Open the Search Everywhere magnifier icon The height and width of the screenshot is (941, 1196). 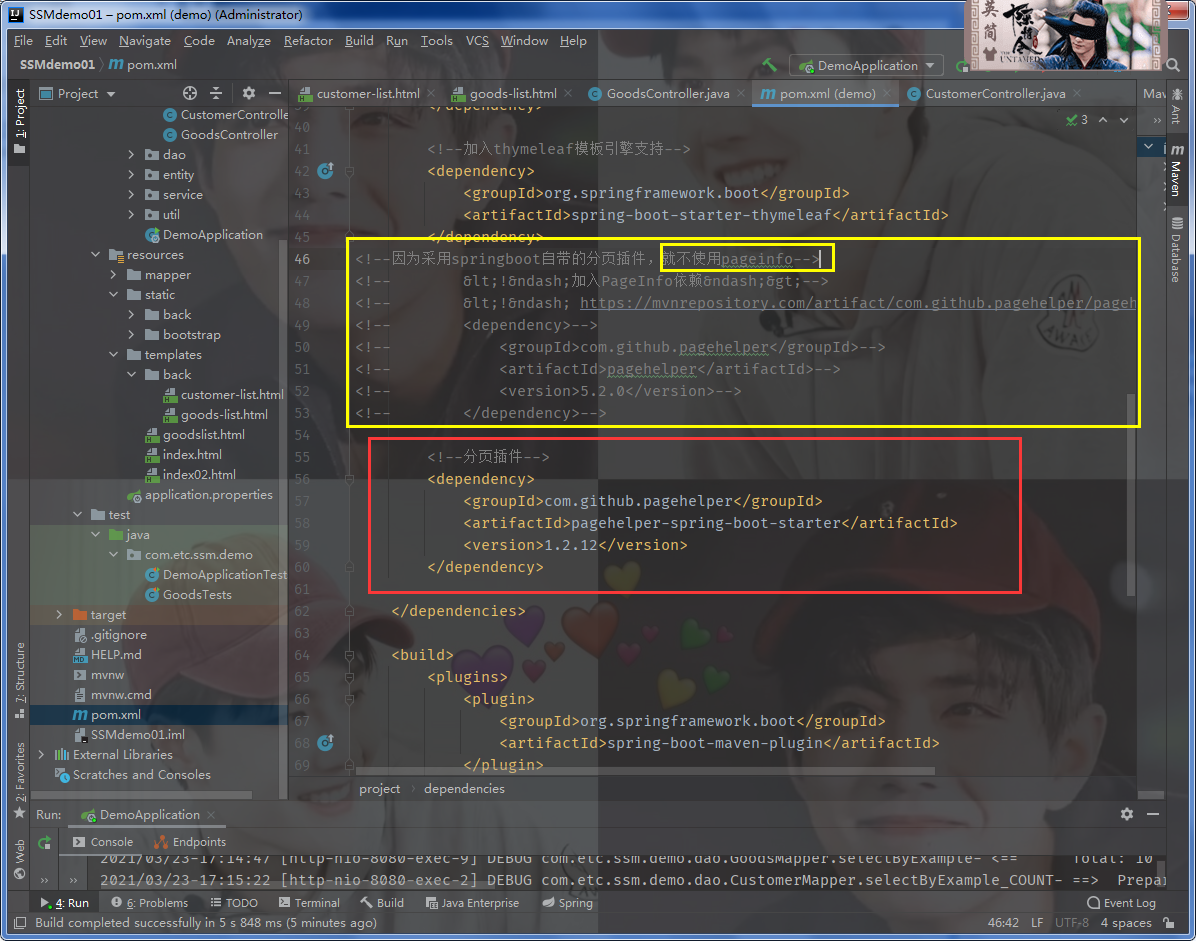pos(1173,66)
